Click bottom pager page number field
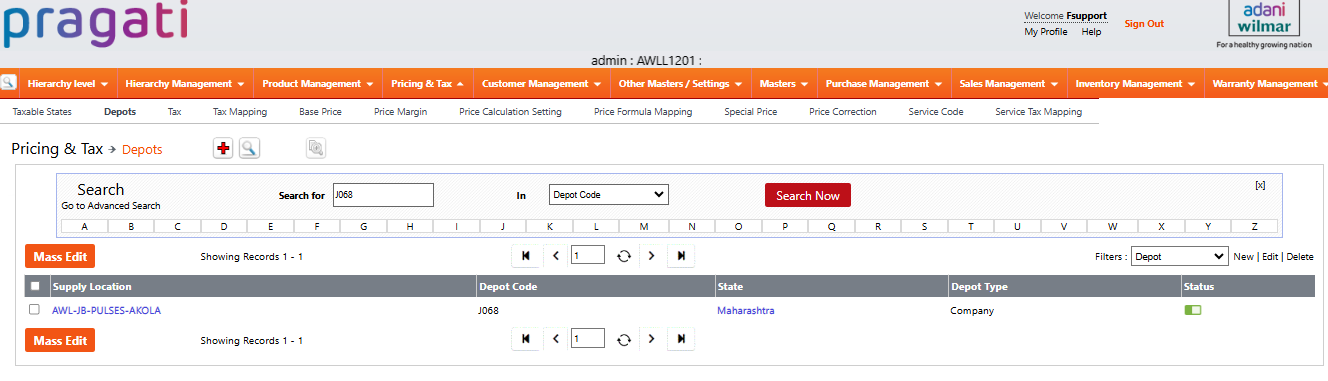Viewport: 1328px width, 381px height. 588,339
